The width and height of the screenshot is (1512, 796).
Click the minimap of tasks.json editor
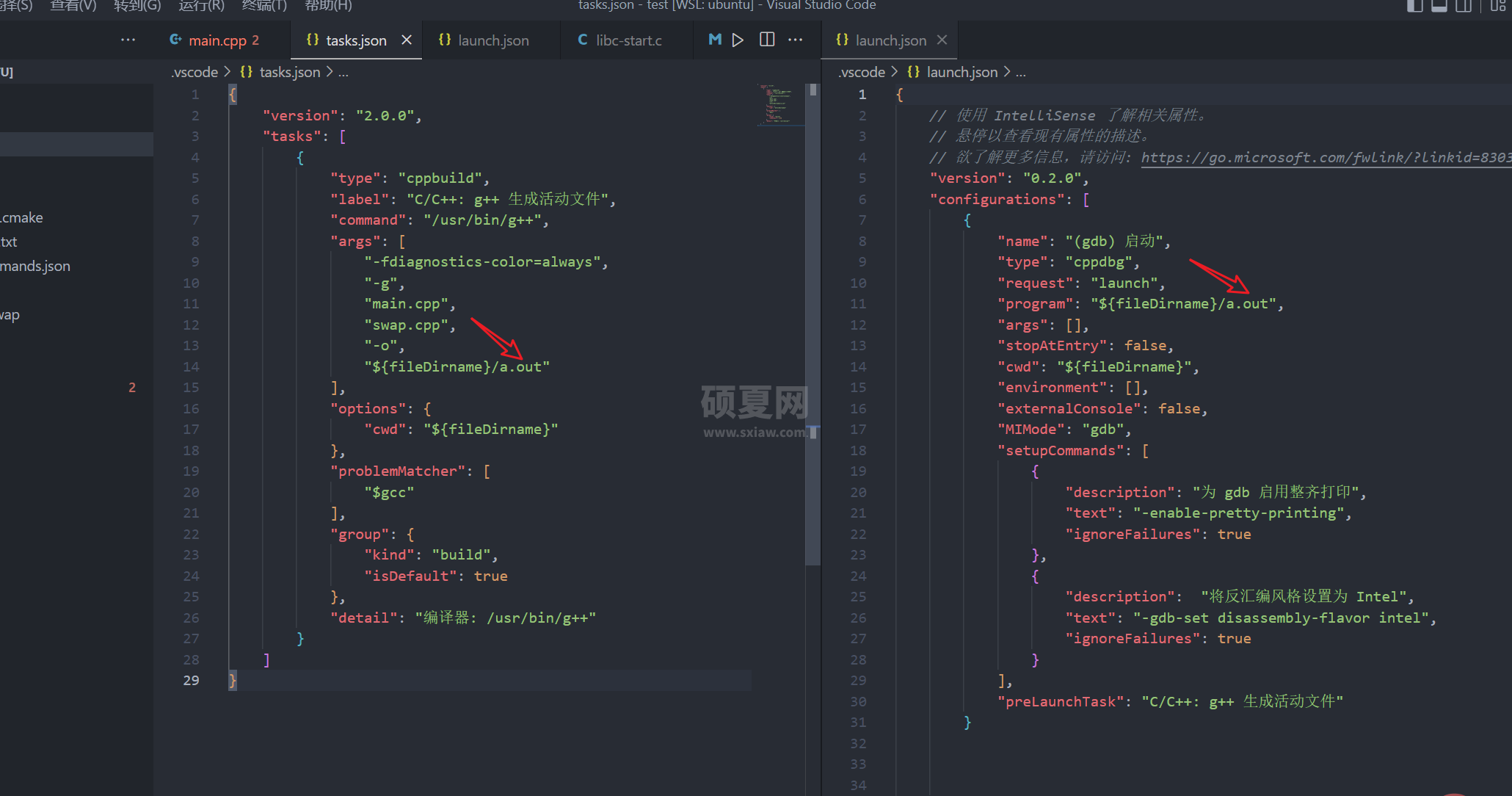click(x=779, y=104)
